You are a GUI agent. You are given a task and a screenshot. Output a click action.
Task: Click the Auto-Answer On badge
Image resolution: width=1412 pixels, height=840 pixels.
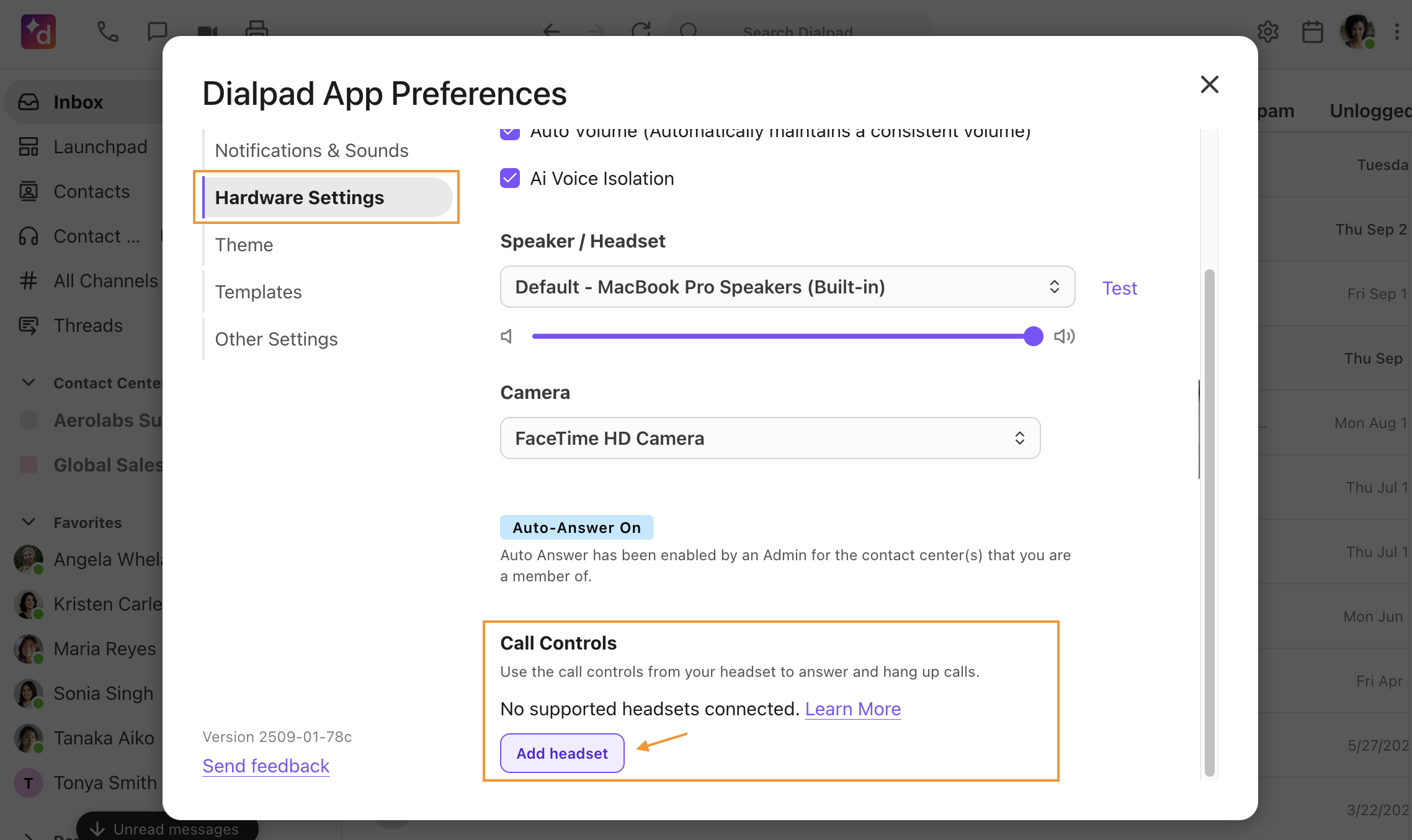click(576, 527)
